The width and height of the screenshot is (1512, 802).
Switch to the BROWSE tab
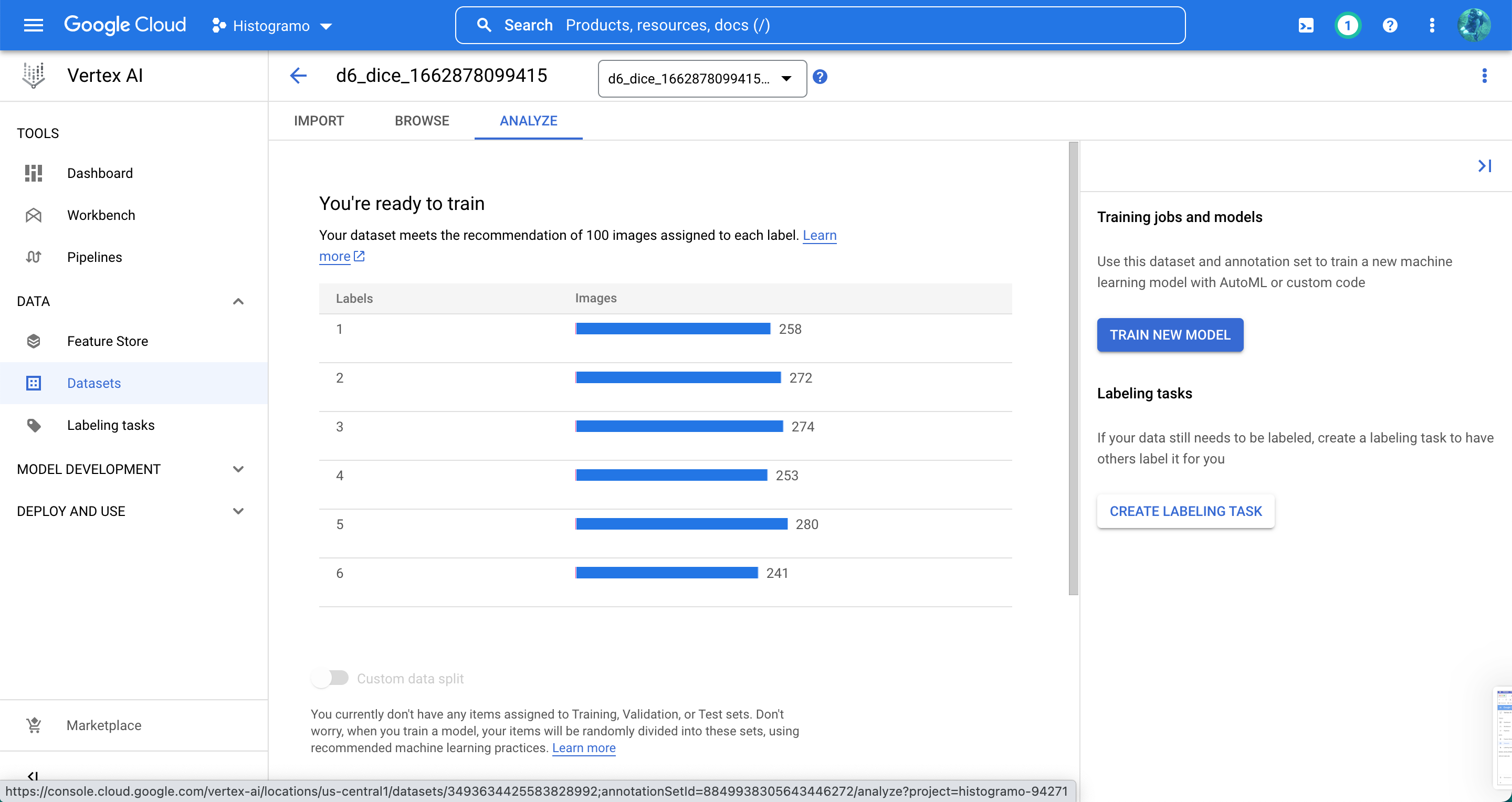421,120
